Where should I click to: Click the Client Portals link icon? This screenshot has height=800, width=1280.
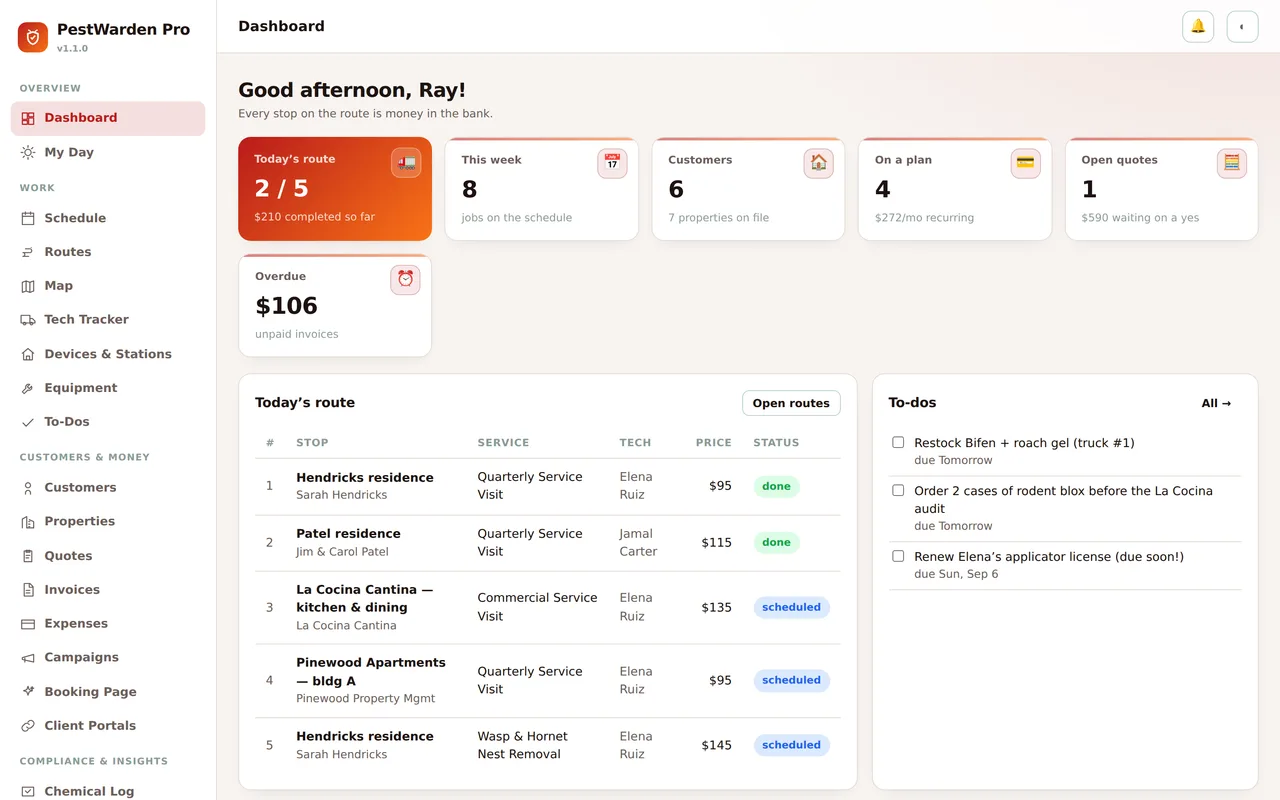tap(28, 726)
